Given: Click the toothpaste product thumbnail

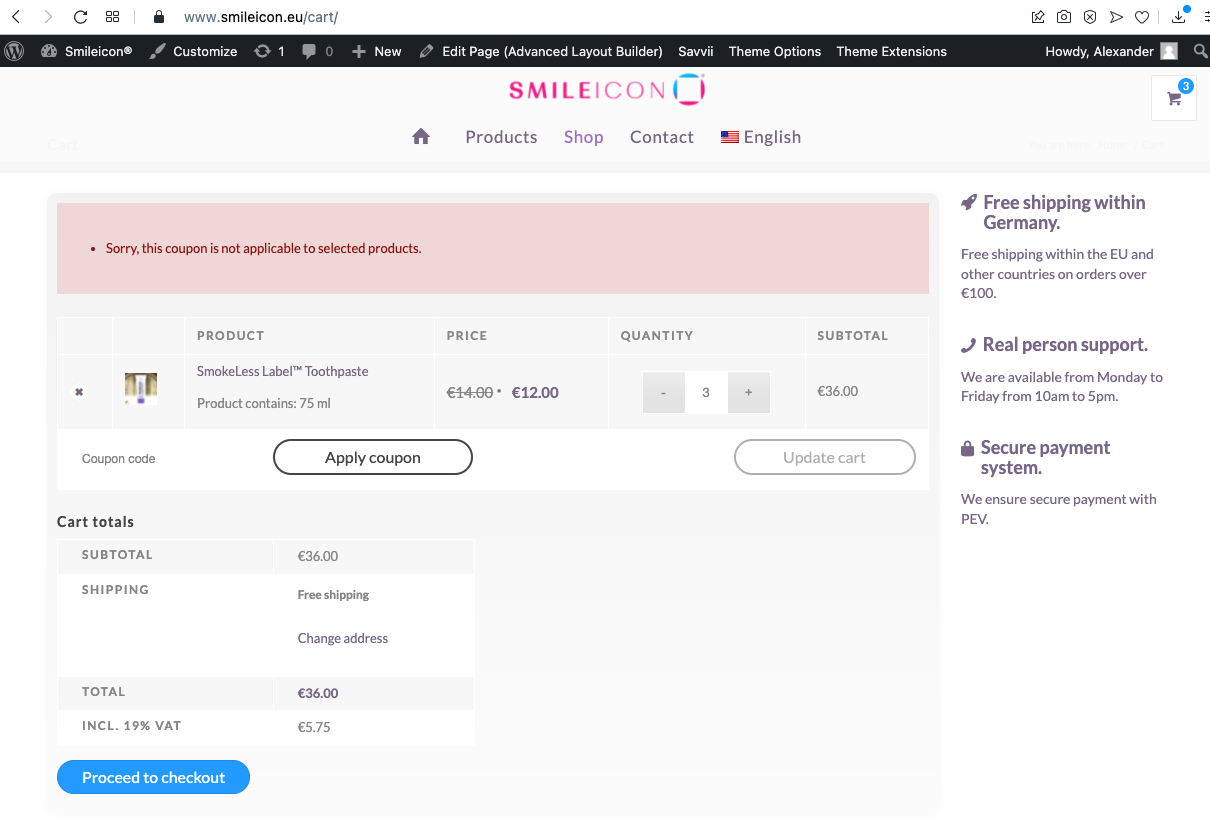Looking at the screenshot, I should pos(141,389).
